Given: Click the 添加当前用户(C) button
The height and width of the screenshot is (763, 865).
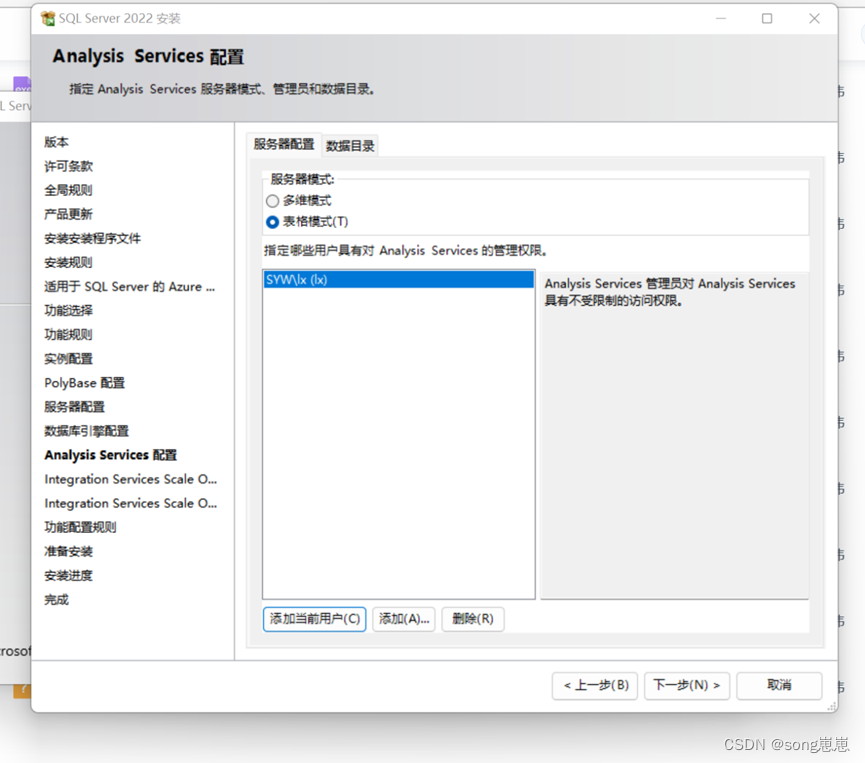Looking at the screenshot, I should tap(314, 619).
